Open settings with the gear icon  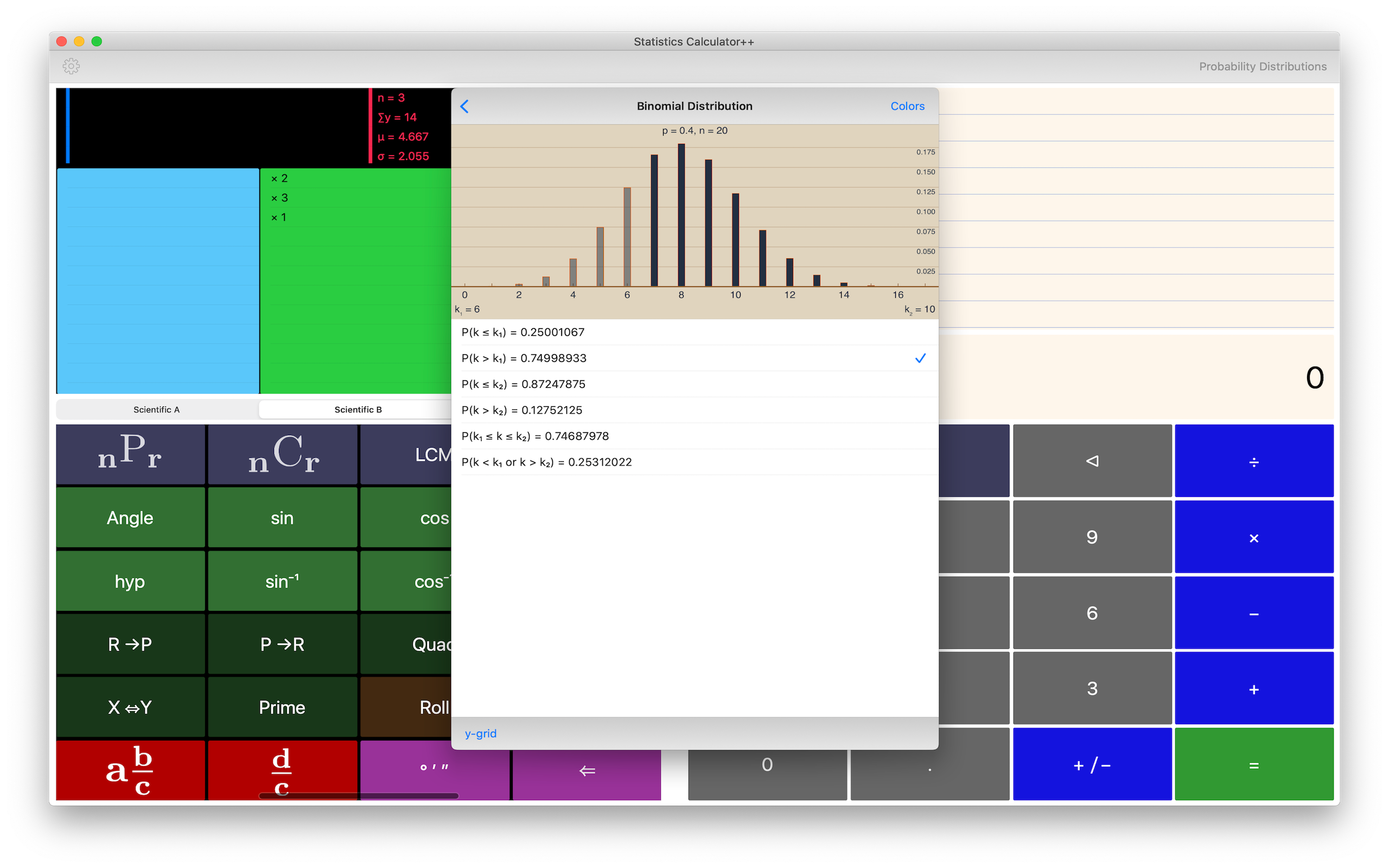(x=71, y=66)
